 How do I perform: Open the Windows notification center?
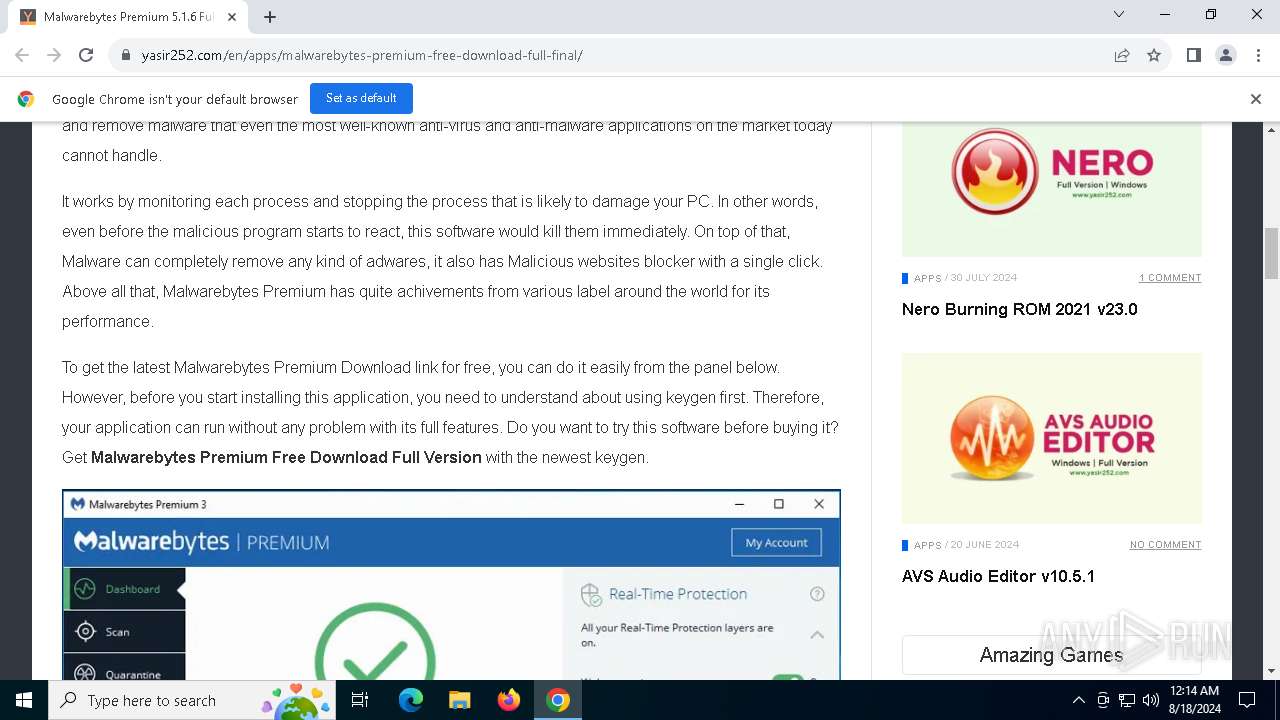click(x=1247, y=700)
